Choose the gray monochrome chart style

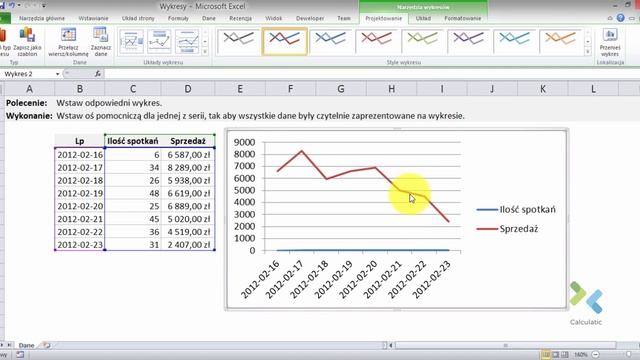click(x=238, y=41)
